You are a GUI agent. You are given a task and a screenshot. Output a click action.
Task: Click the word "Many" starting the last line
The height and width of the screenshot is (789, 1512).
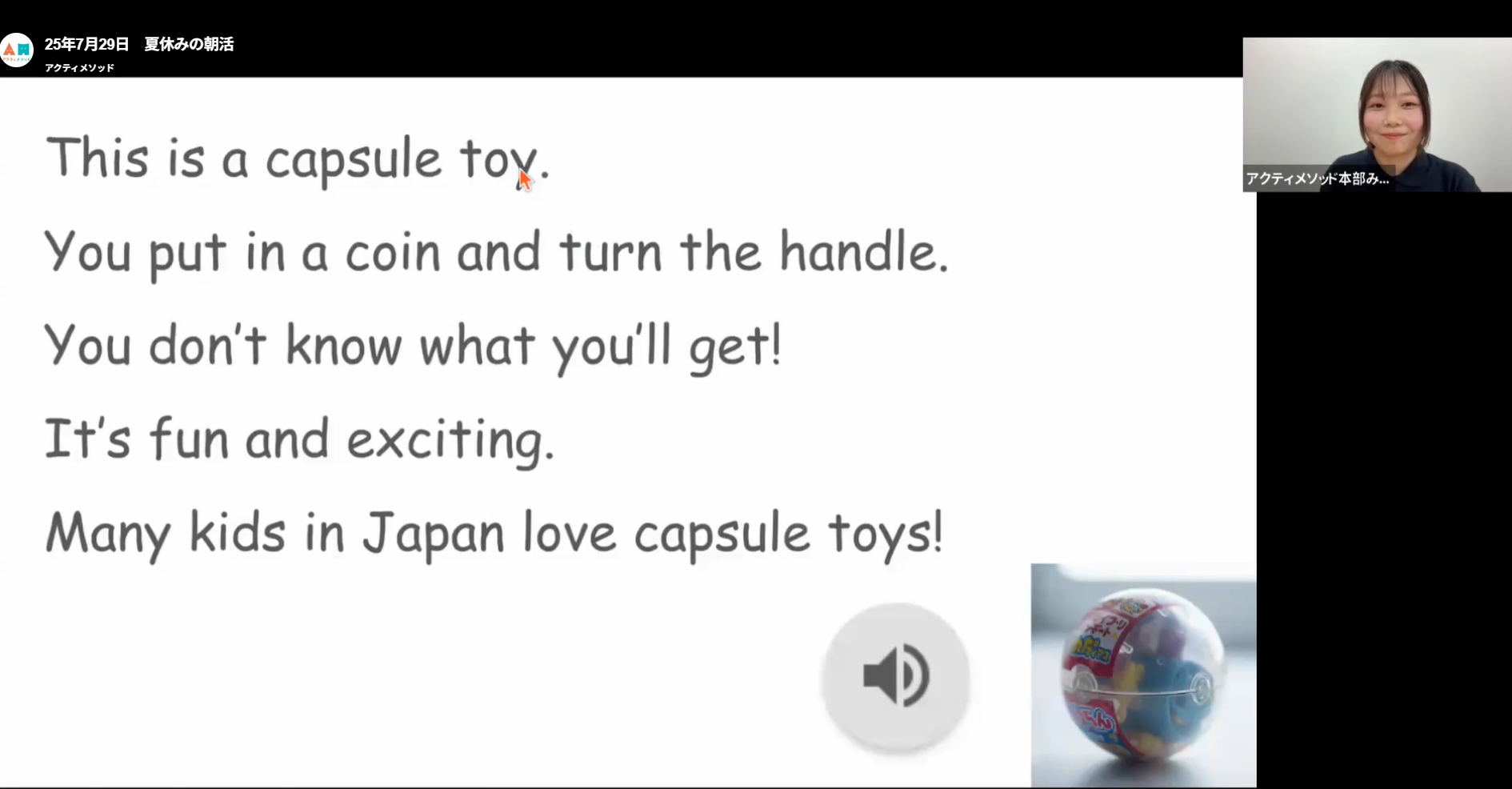pos(107,535)
